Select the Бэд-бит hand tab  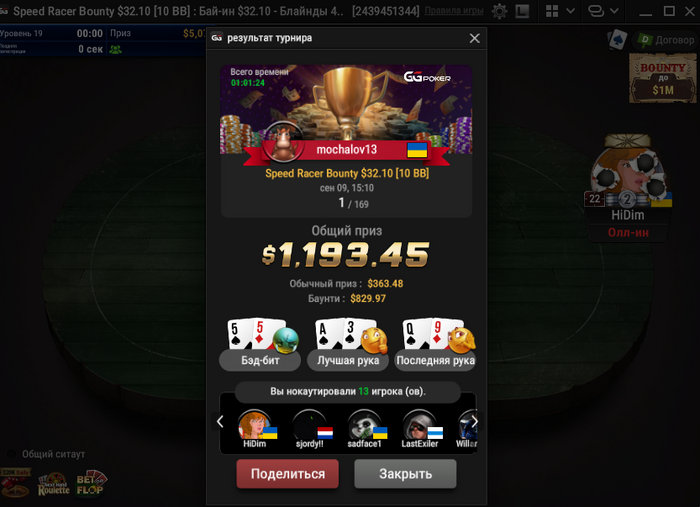point(260,360)
